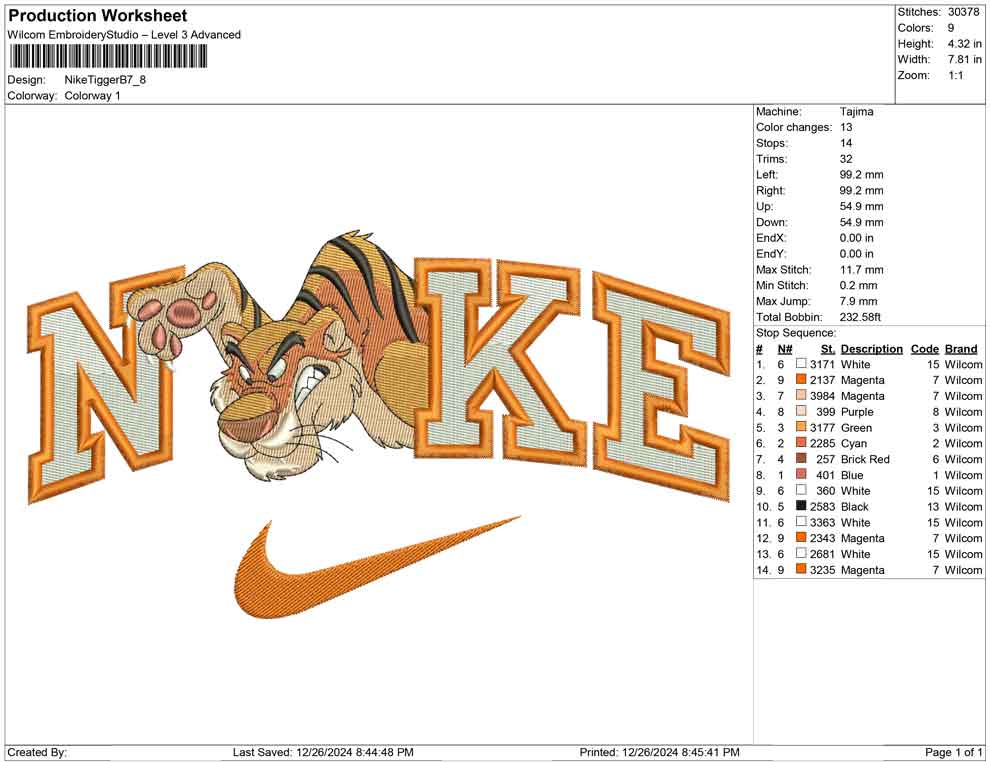Viewport: 990px width, 762px height.
Task: Click the Max Jump value '7.9 mm'
Action: [859, 301]
